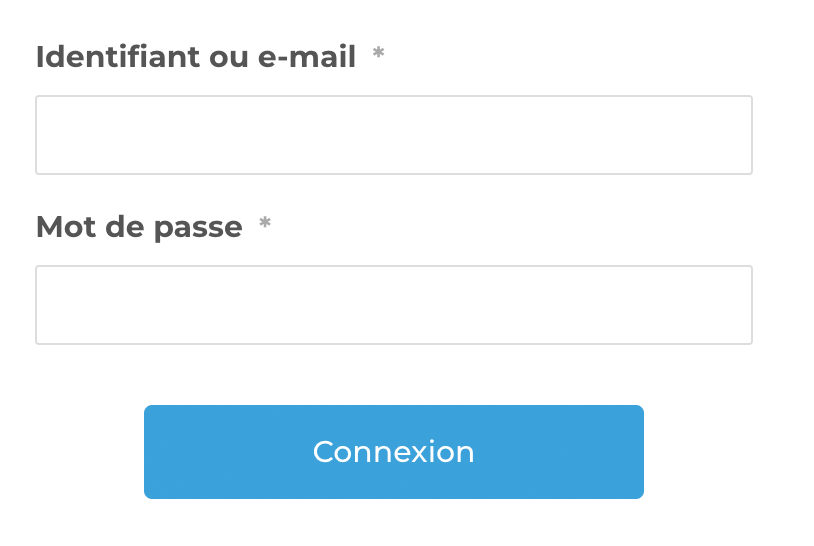The width and height of the screenshot is (814, 546).
Task: Click the required marker of the password field
Action: point(265,225)
